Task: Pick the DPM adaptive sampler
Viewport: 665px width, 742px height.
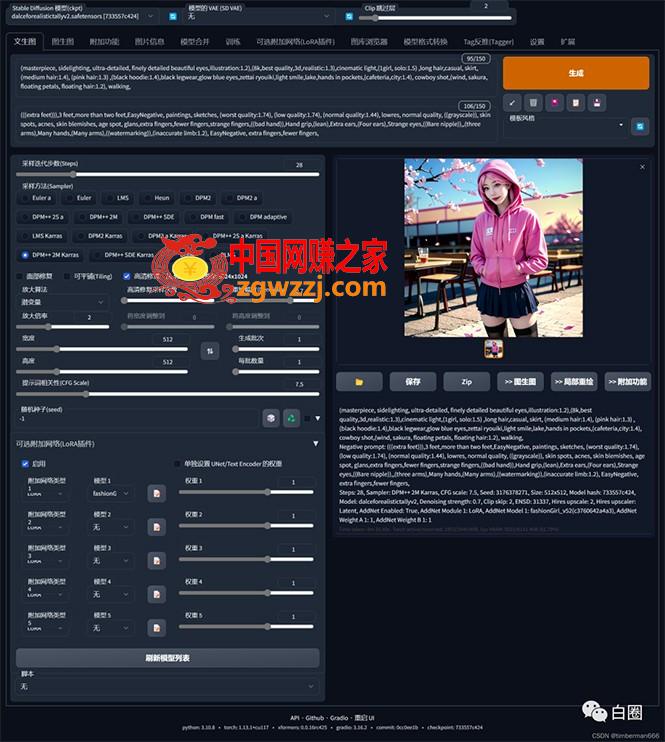Action: [264, 217]
